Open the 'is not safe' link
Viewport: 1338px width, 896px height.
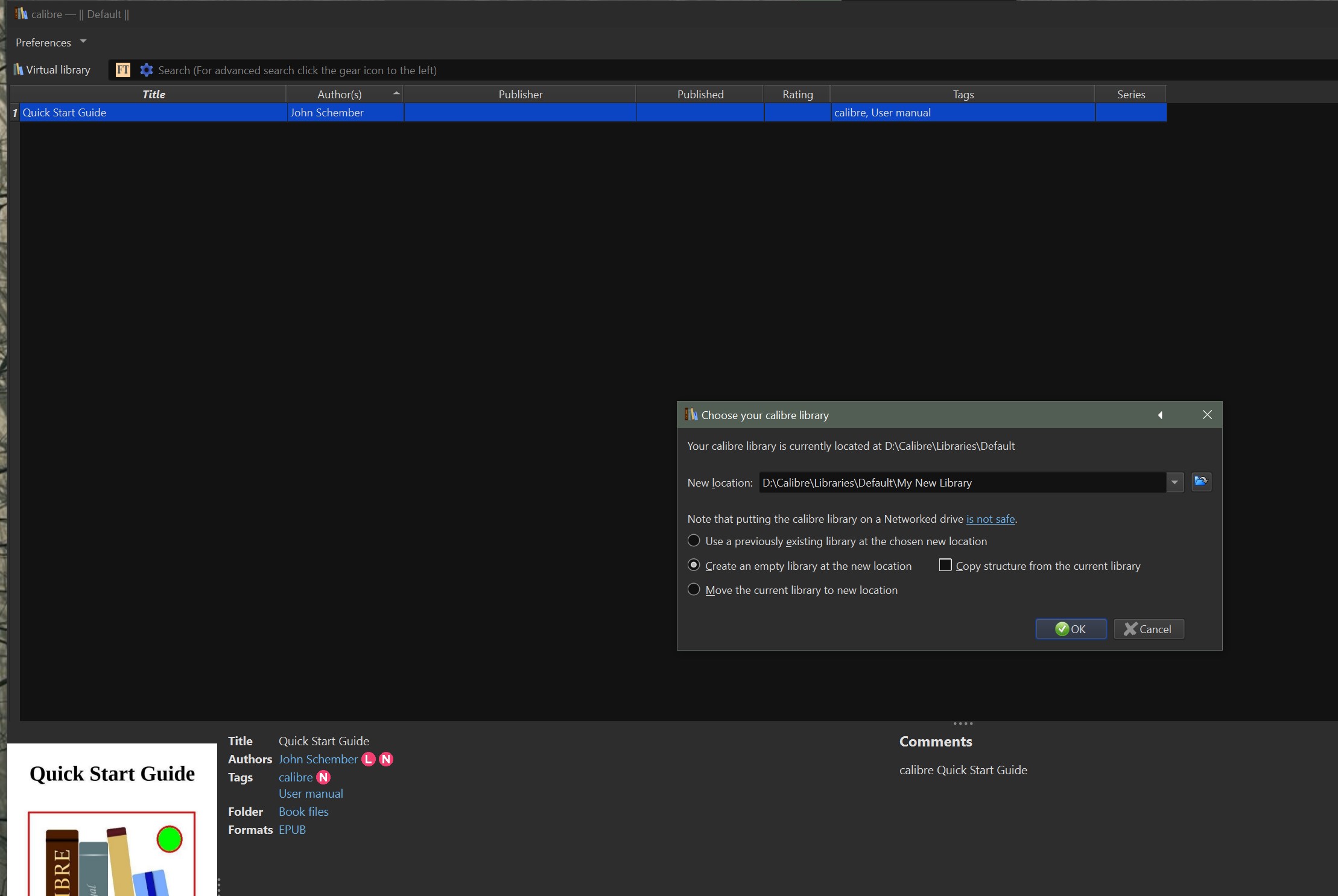coord(990,519)
